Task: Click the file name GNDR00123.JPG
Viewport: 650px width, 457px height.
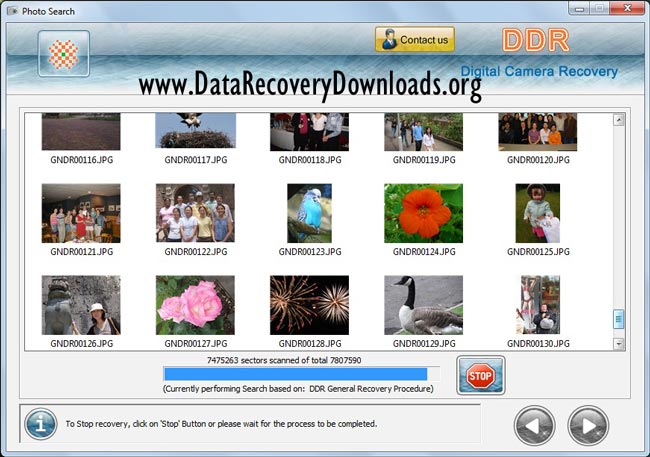Action: tap(310, 252)
